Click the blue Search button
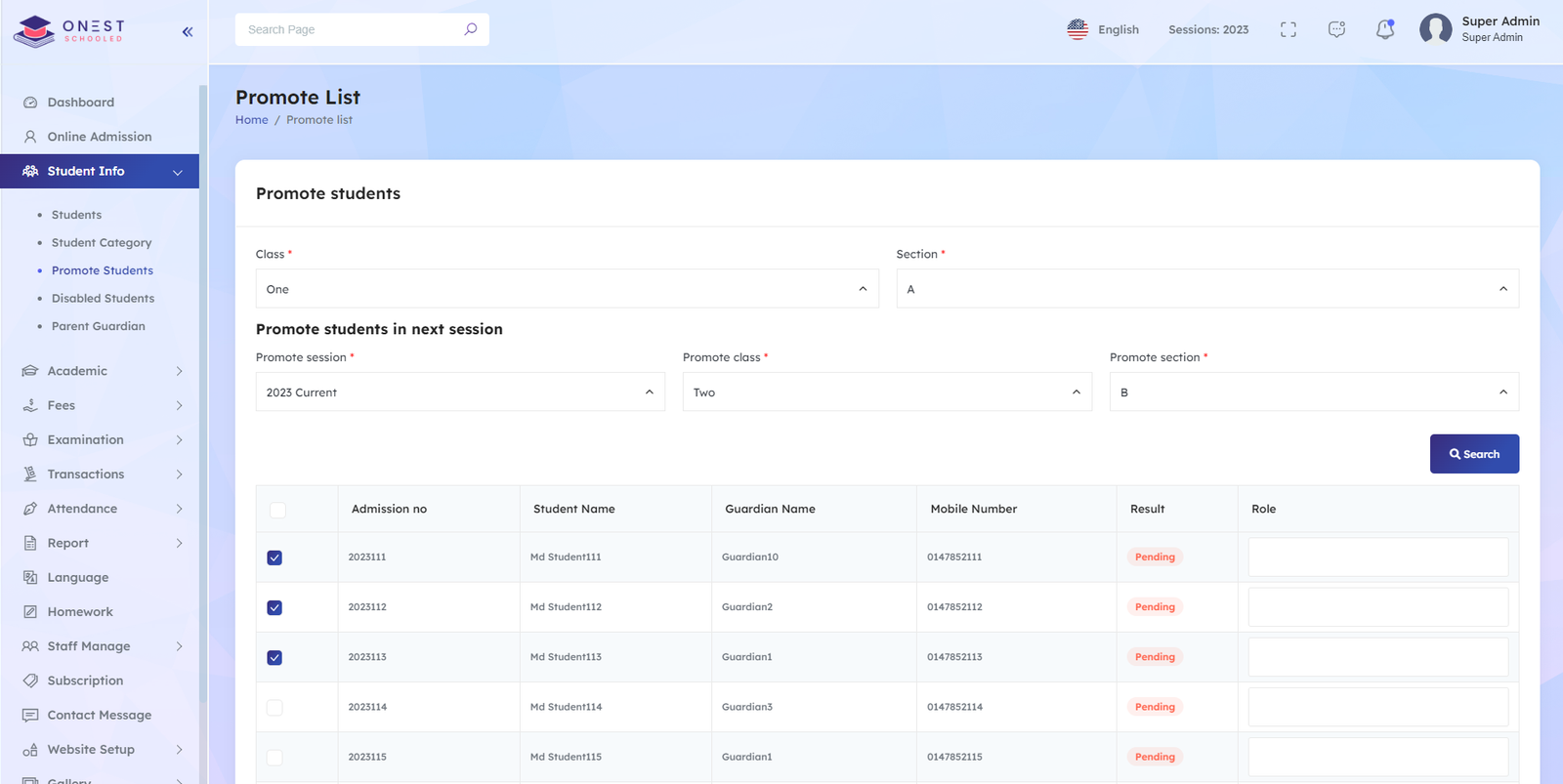The width and height of the screenshot is (1563, 784). pos(1474,454)
